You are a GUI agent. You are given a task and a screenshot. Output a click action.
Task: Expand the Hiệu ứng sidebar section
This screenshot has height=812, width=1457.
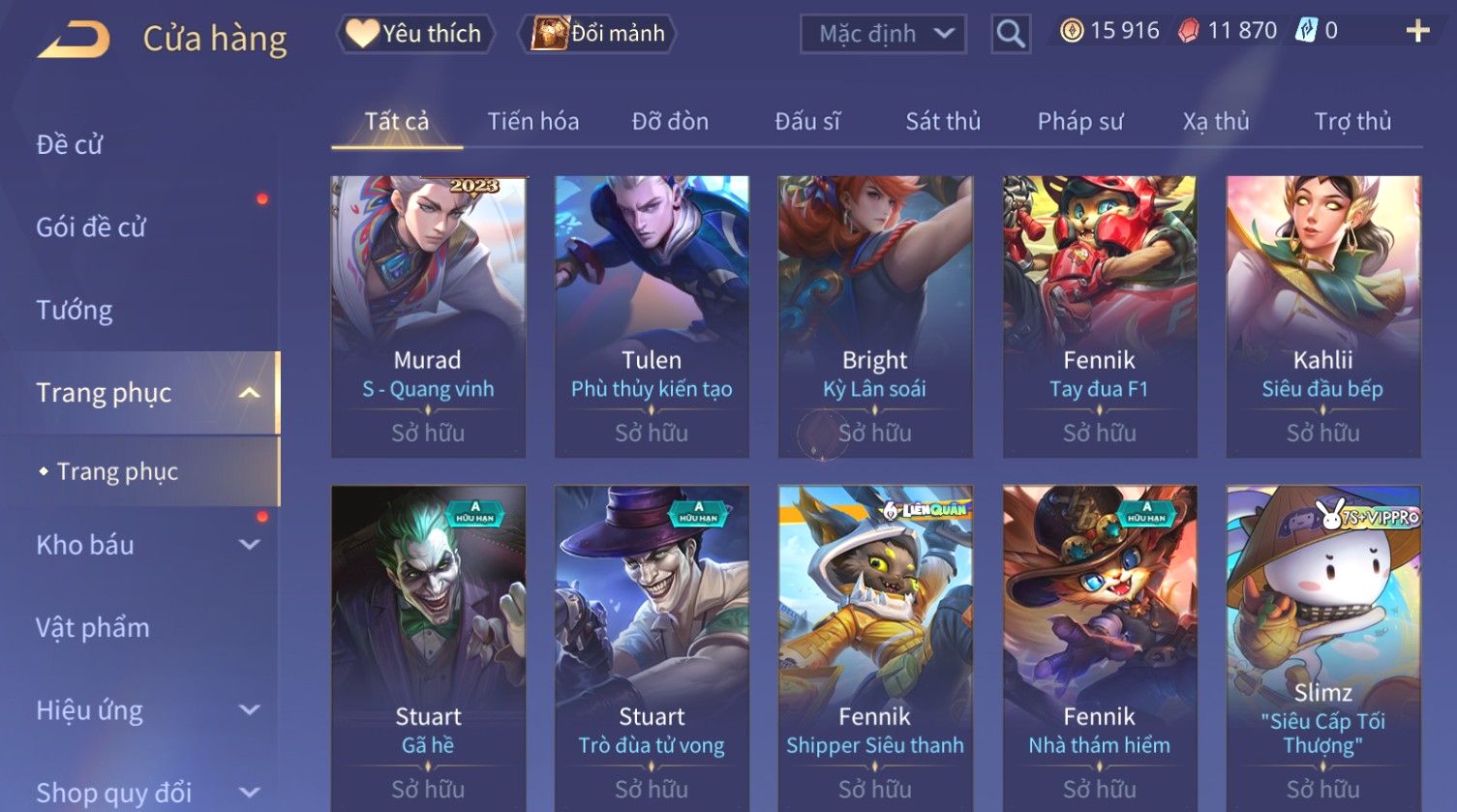pos(249,709)
